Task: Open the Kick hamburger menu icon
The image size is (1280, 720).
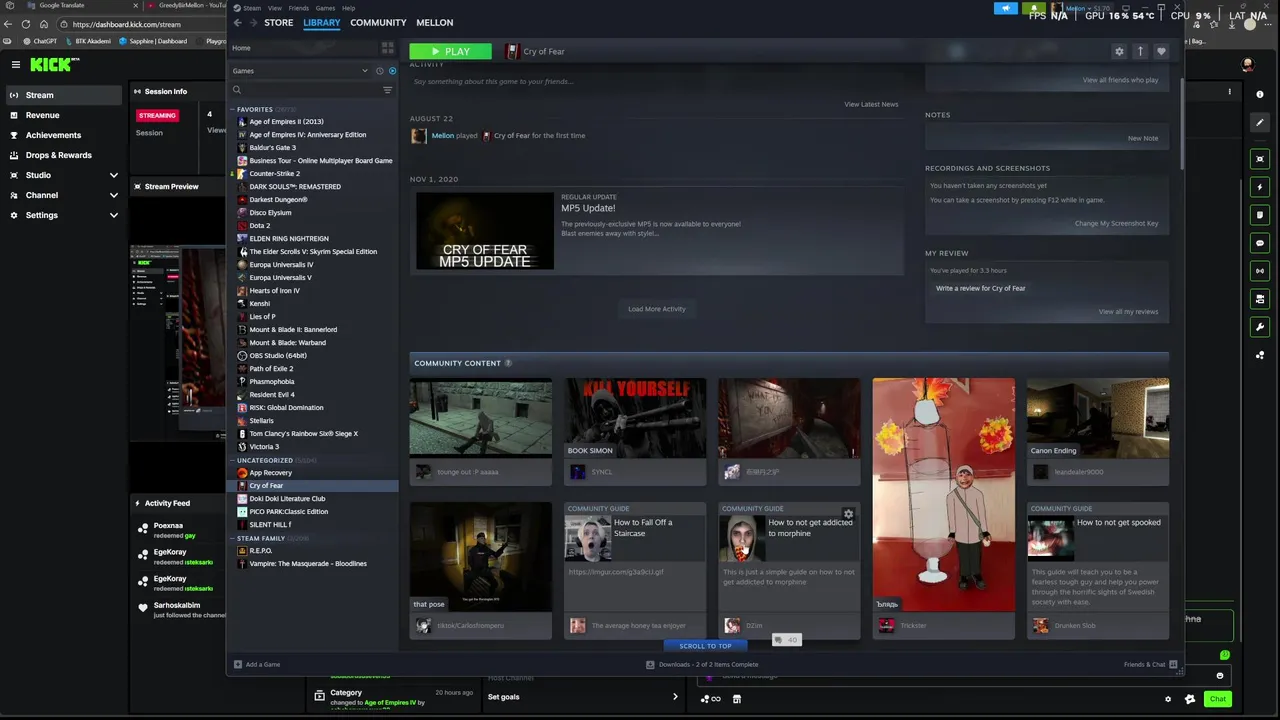Action: [x=15, y=64]
